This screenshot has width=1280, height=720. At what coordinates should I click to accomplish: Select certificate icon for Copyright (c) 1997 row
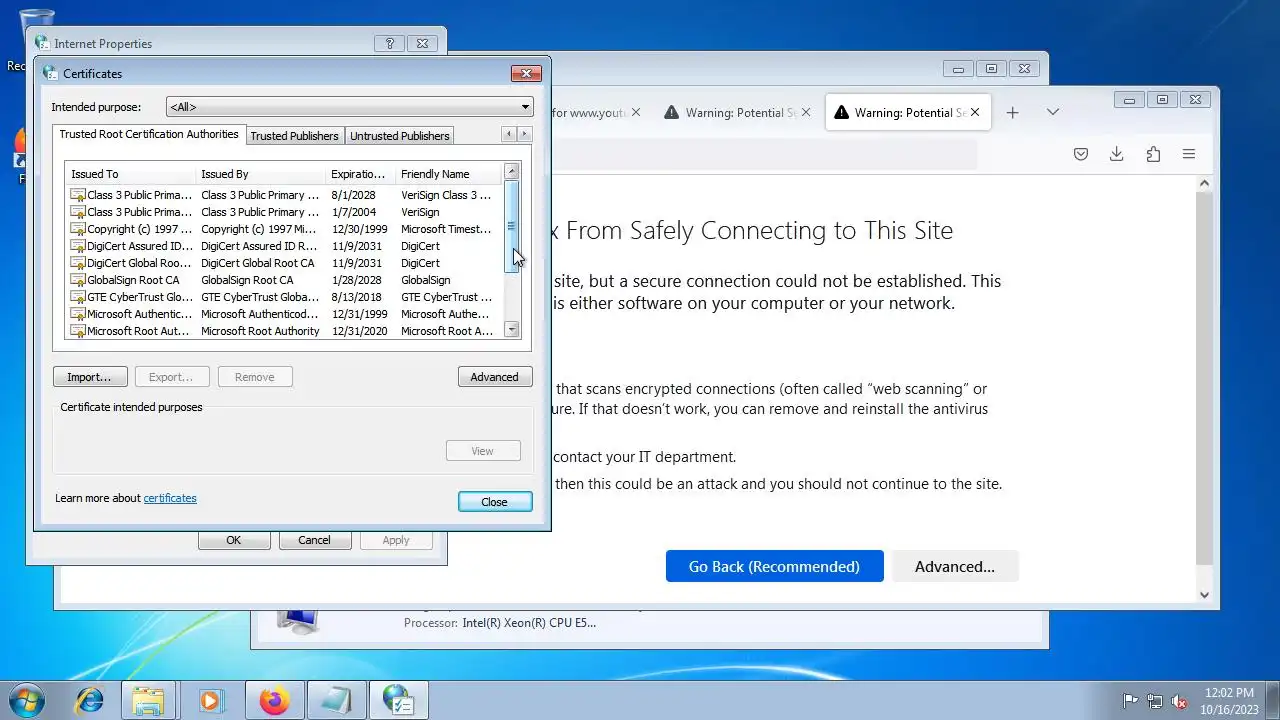(x=77, y=229)
